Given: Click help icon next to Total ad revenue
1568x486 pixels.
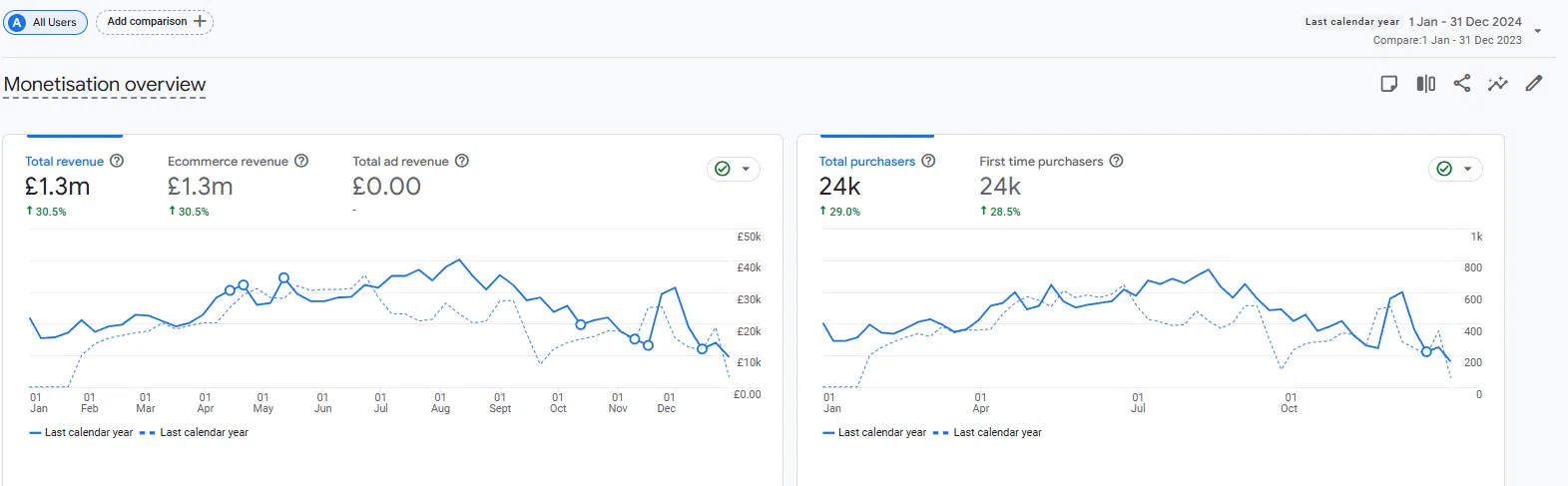Looking at the screenshot, I should (x=462, y=161).
